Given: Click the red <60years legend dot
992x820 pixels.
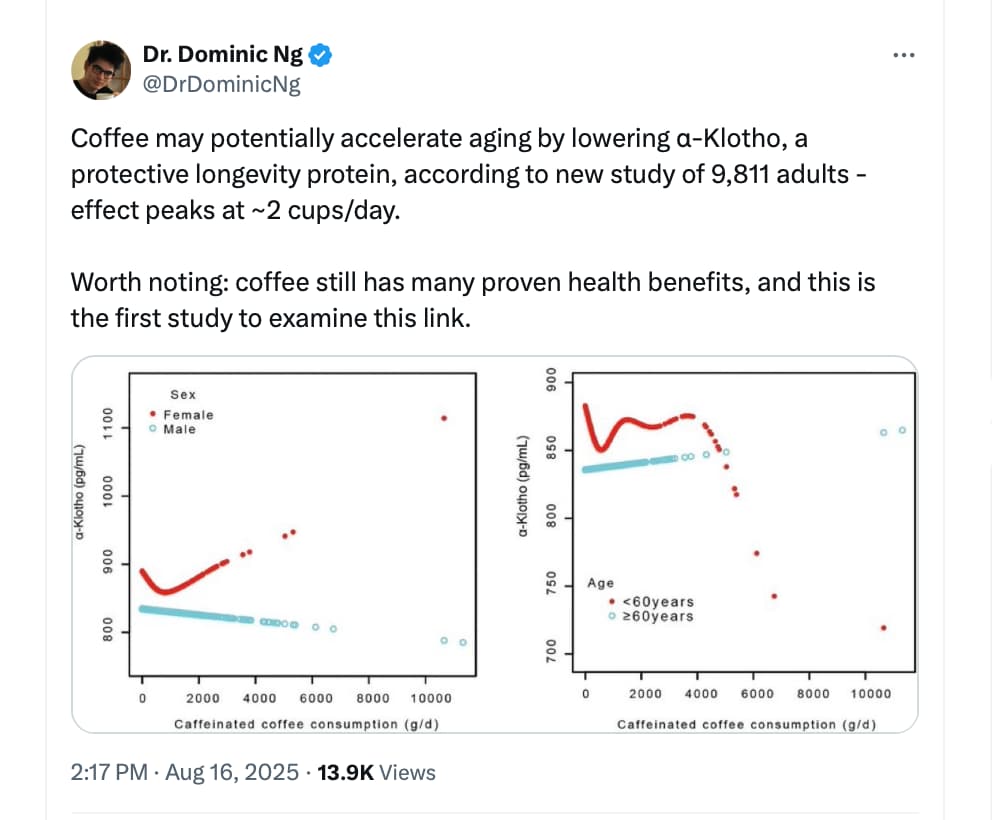Looking at the screenshot, I should 612,602.
